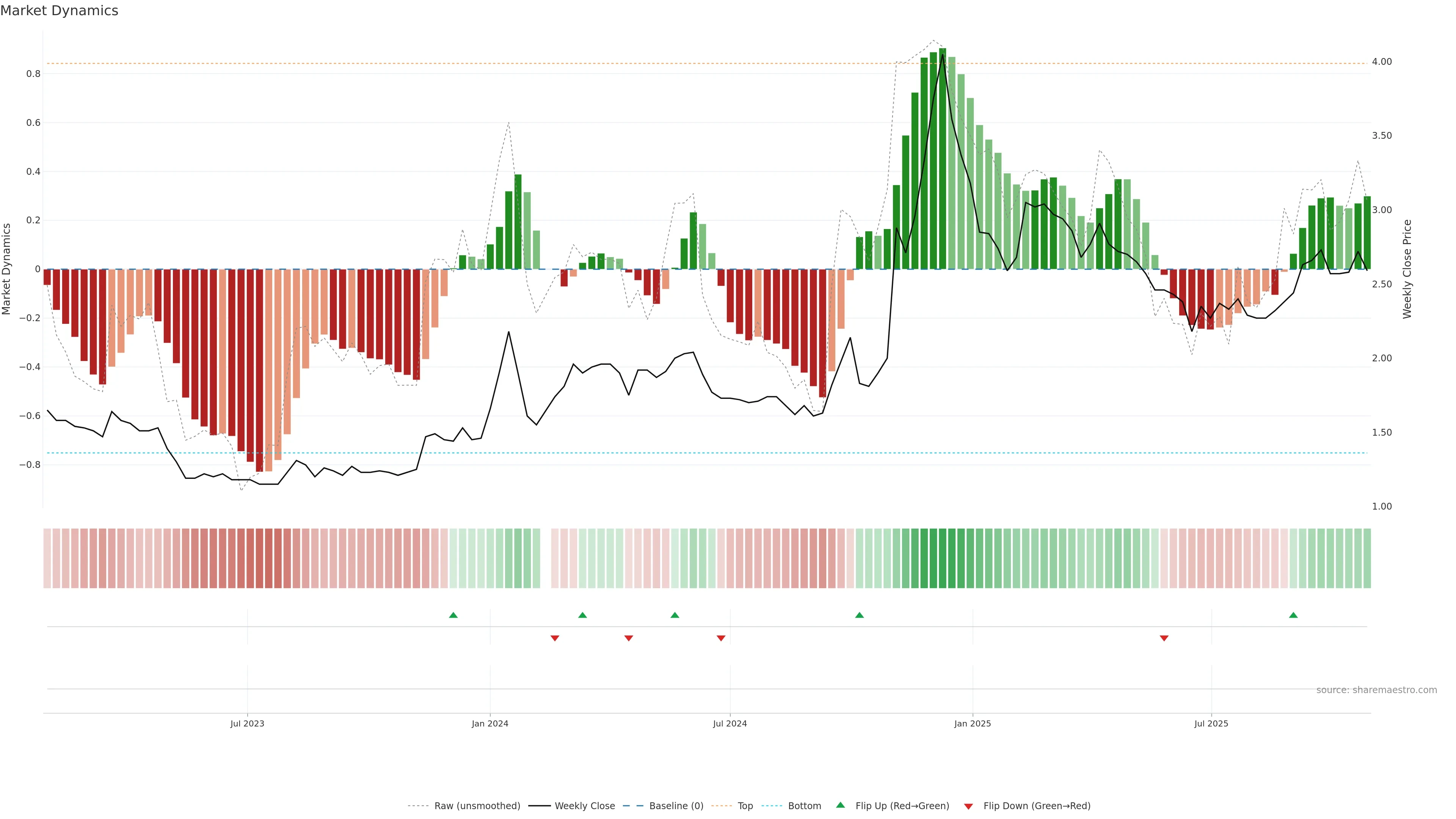
Task: Click the Jan 2025 x-axis label
Action: [972, 723]
